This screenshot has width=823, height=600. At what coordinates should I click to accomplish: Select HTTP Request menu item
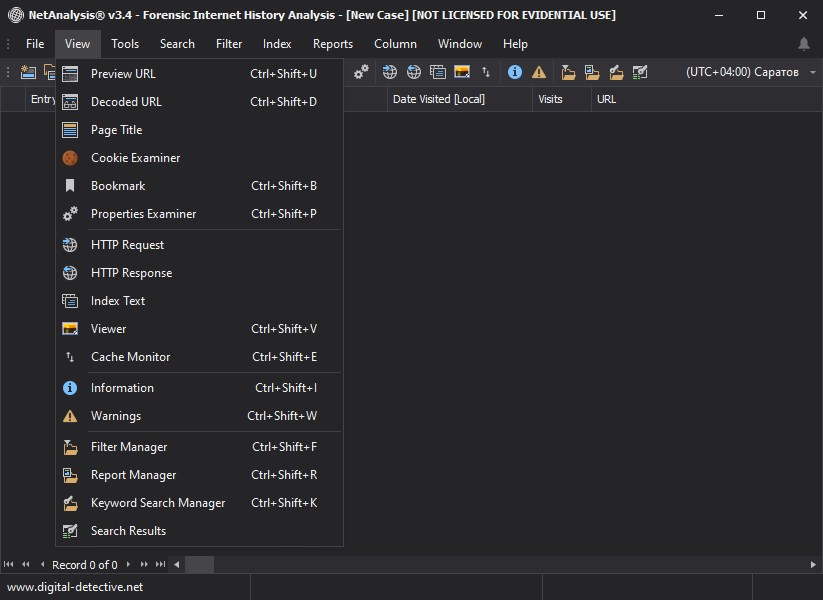[199, 245]
